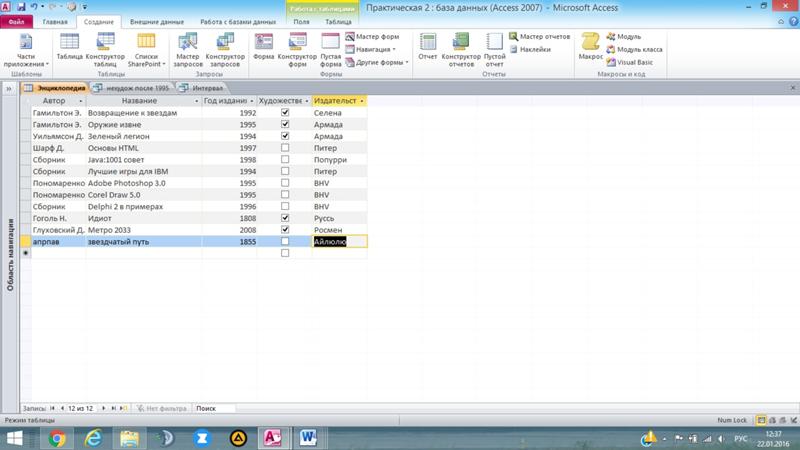Open Конструктор запросов designer
The width and height of the screenshot is (800, 450).
point(225,49)
